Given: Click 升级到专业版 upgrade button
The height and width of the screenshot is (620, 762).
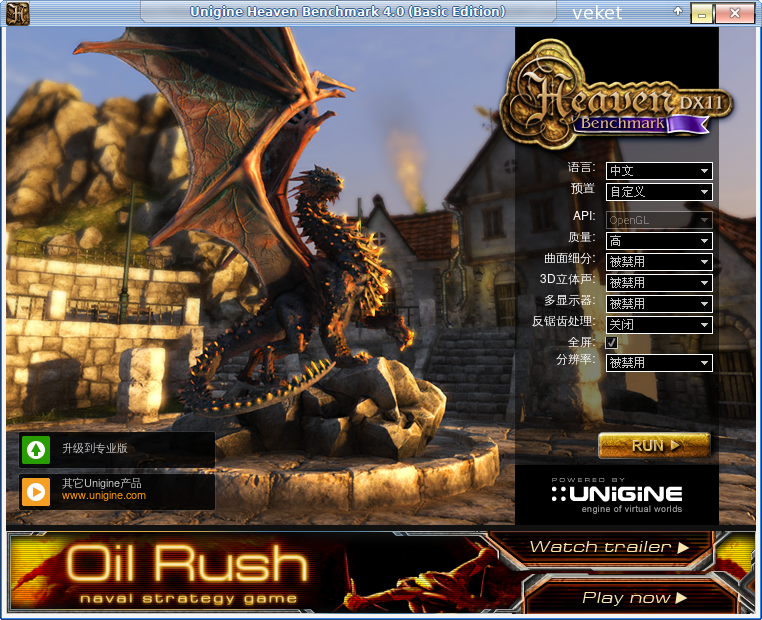Looking at the screenshot, I should tap(117, 450).
